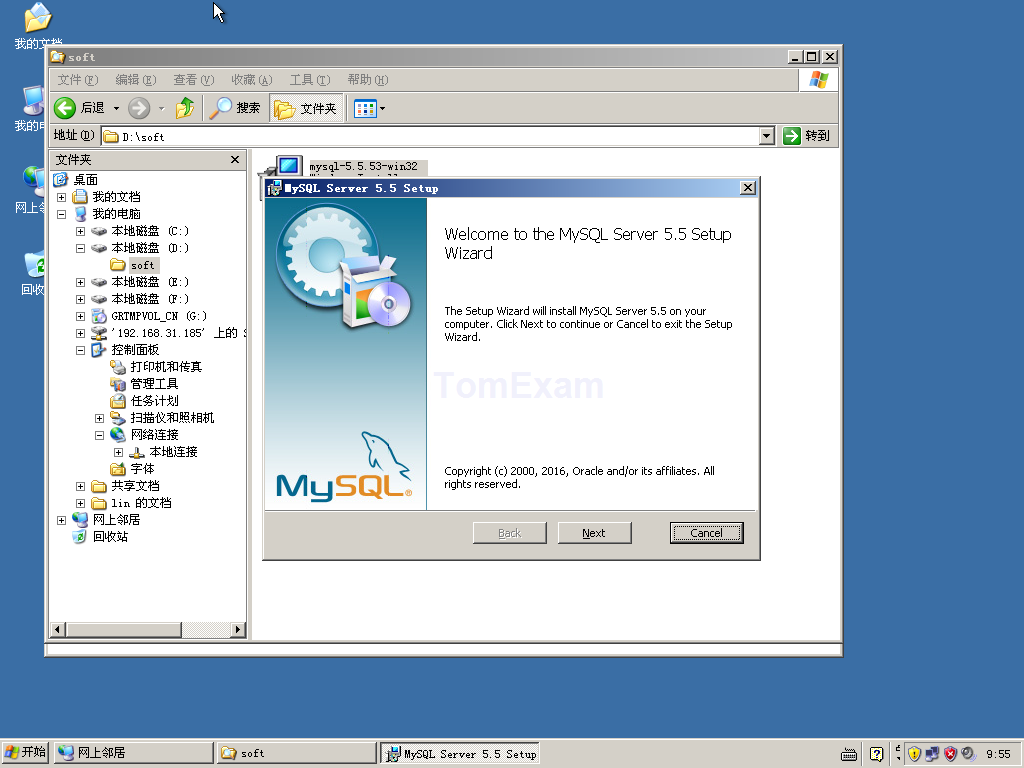Toggle the Folders (文件夹) pane button
The image size is (1024, 768).
[x=306, y=108]
